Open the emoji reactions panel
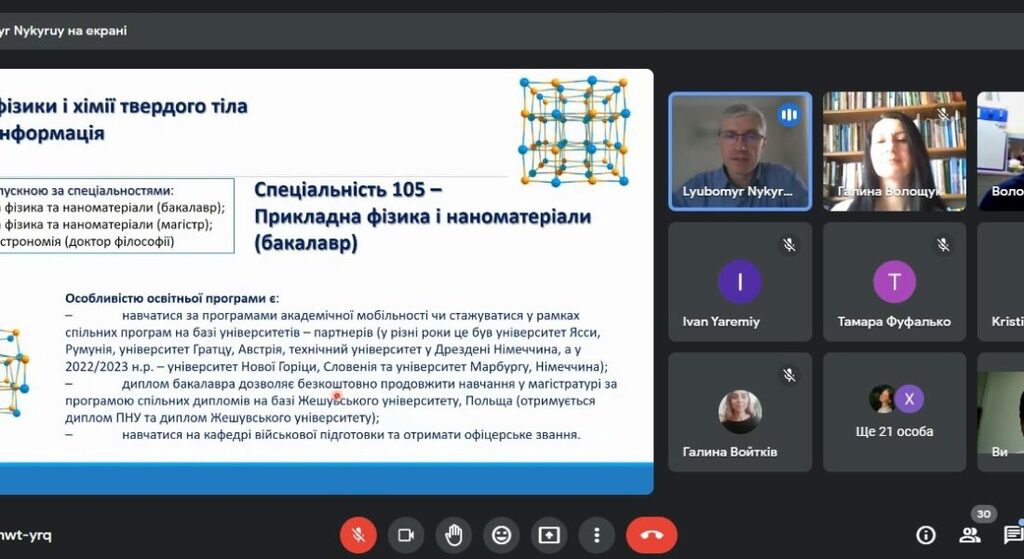Viewport: 1024px width, 559px height. (501, 535)
